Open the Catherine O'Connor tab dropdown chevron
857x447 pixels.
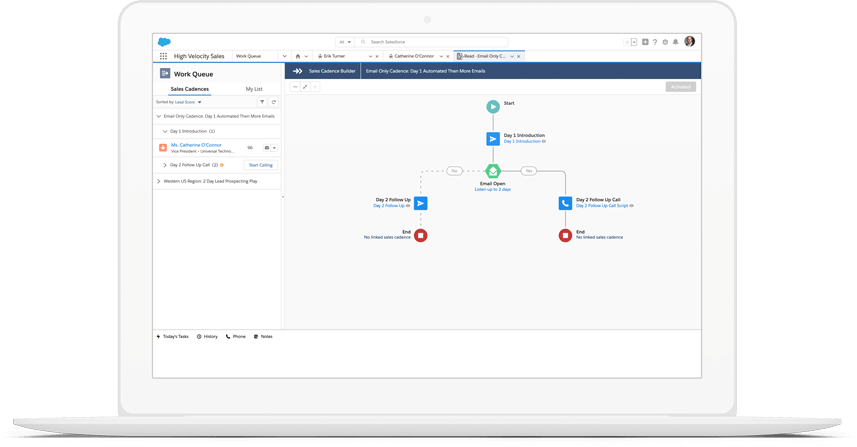441,56
